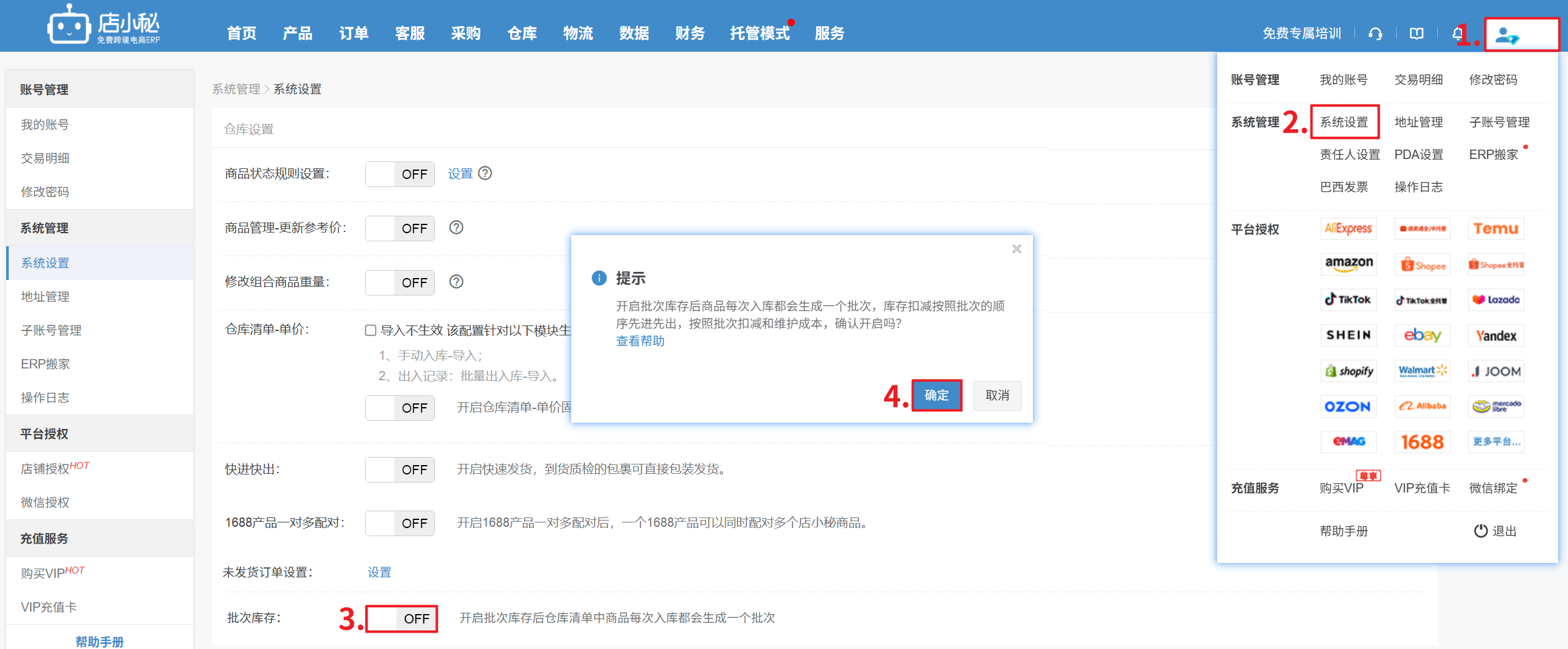1568x649 pixels.
Task: Select the Amazon platform logo
Action: (1348, 264)
